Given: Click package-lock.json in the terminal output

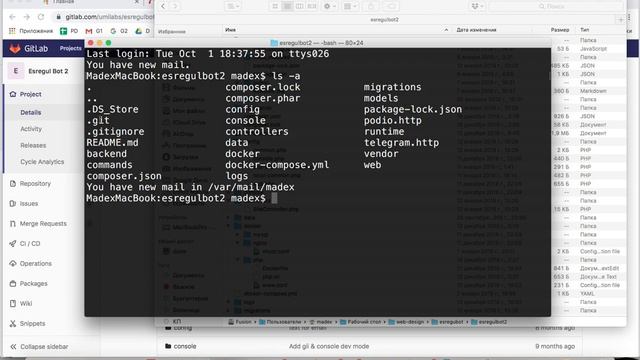Looking at the screenshot, I should click(x=413, y=109).
